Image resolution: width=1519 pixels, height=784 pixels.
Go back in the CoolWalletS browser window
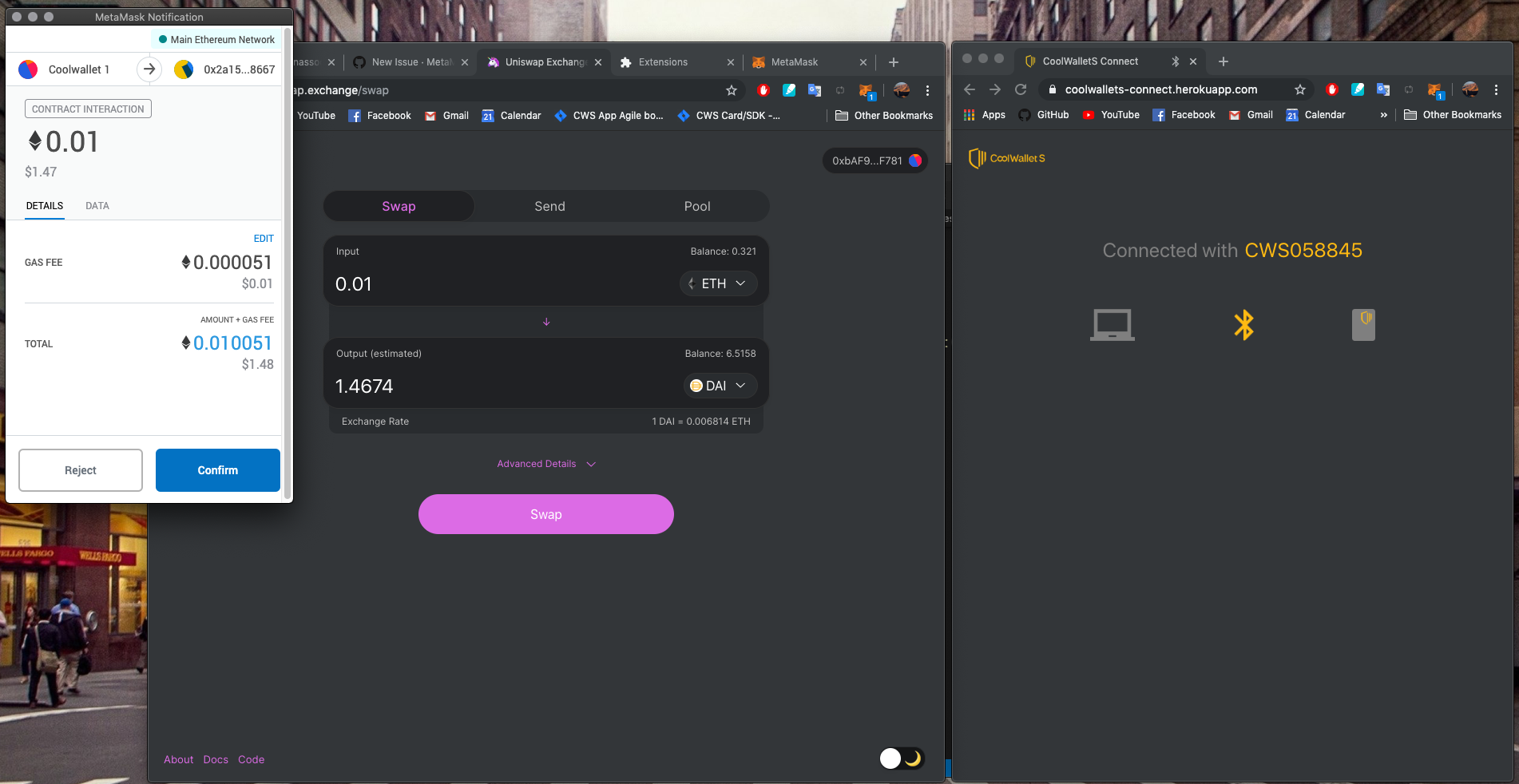click(x=970, y=89)
